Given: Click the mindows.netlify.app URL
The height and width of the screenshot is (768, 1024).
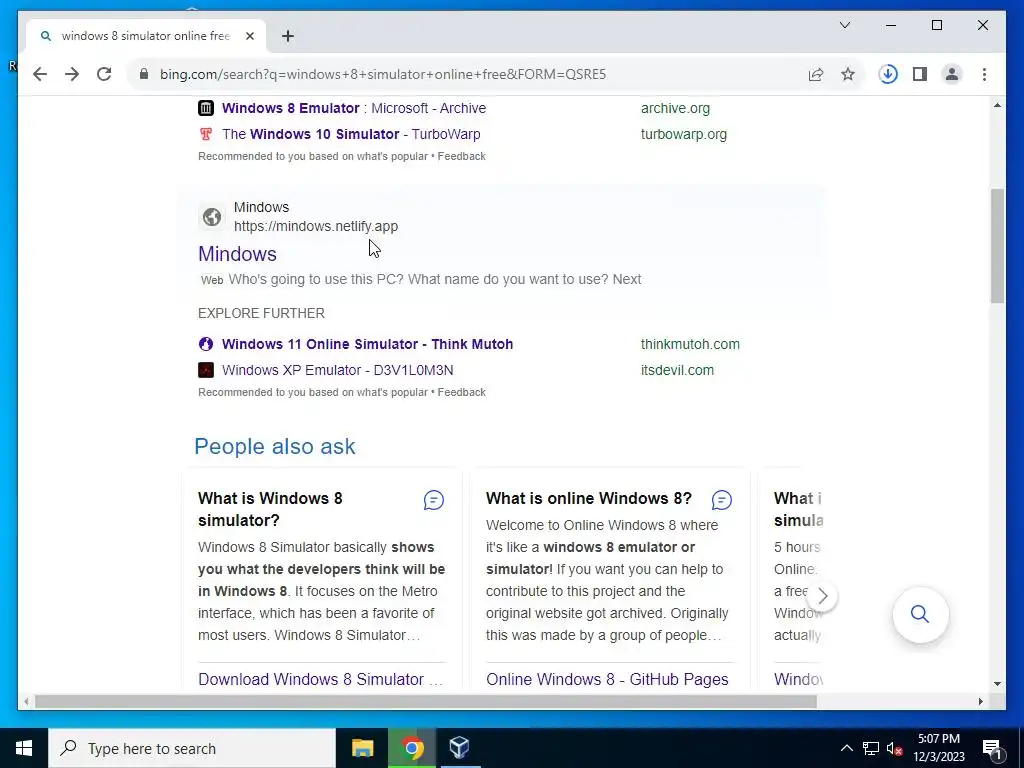Looking at the screenshot, I should point(315,226).
